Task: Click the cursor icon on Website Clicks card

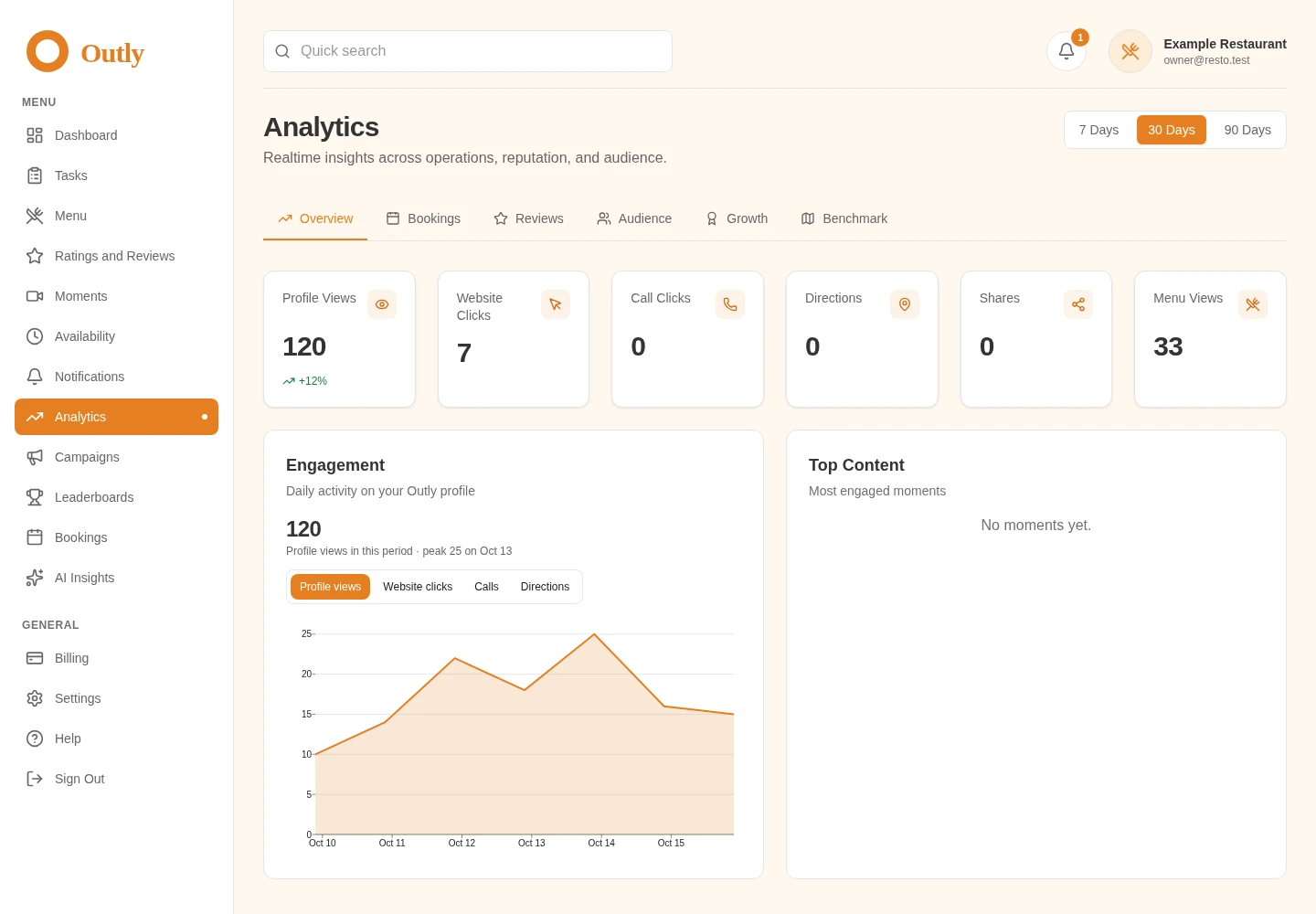Action: click(556, 304)
